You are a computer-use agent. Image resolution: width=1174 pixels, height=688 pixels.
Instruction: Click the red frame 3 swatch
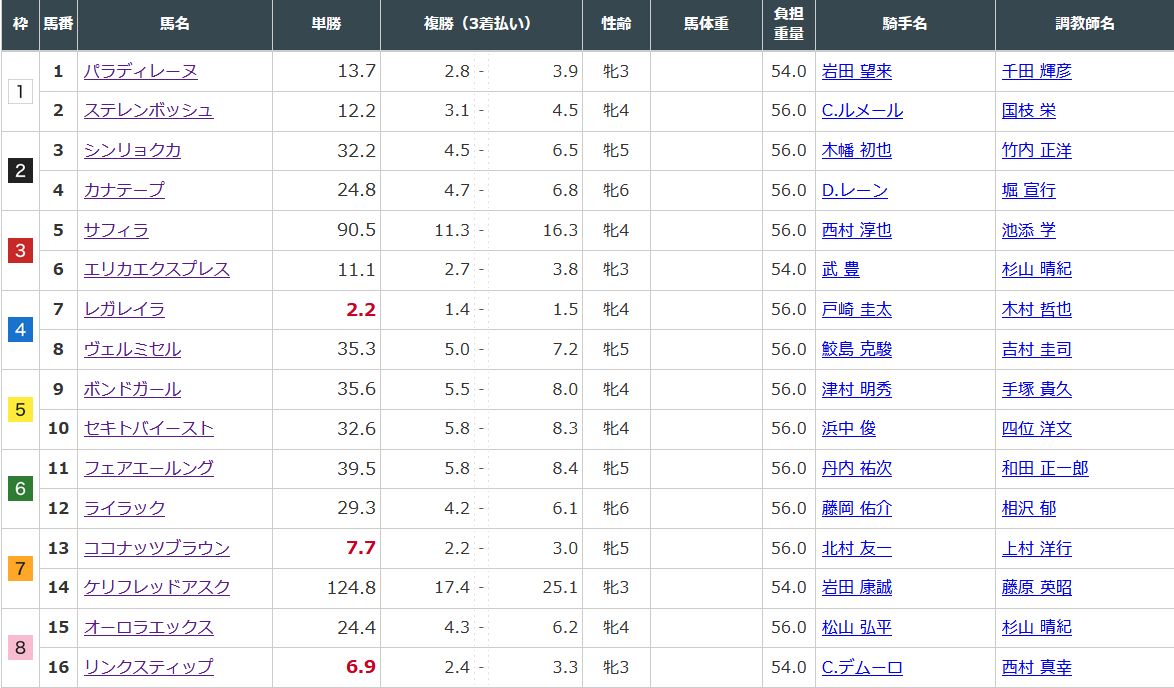tap(20, 250)
